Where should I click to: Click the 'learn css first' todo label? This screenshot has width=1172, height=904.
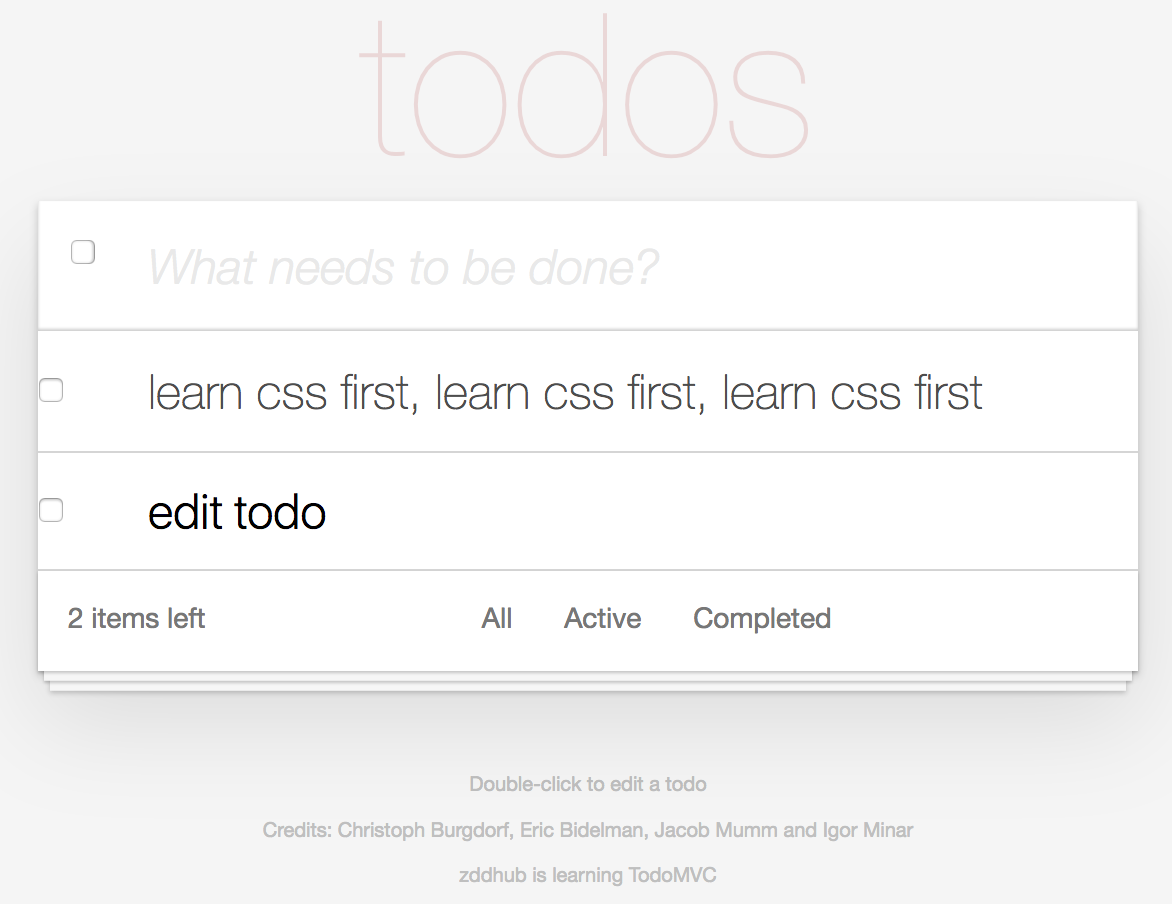click(565, 392)
